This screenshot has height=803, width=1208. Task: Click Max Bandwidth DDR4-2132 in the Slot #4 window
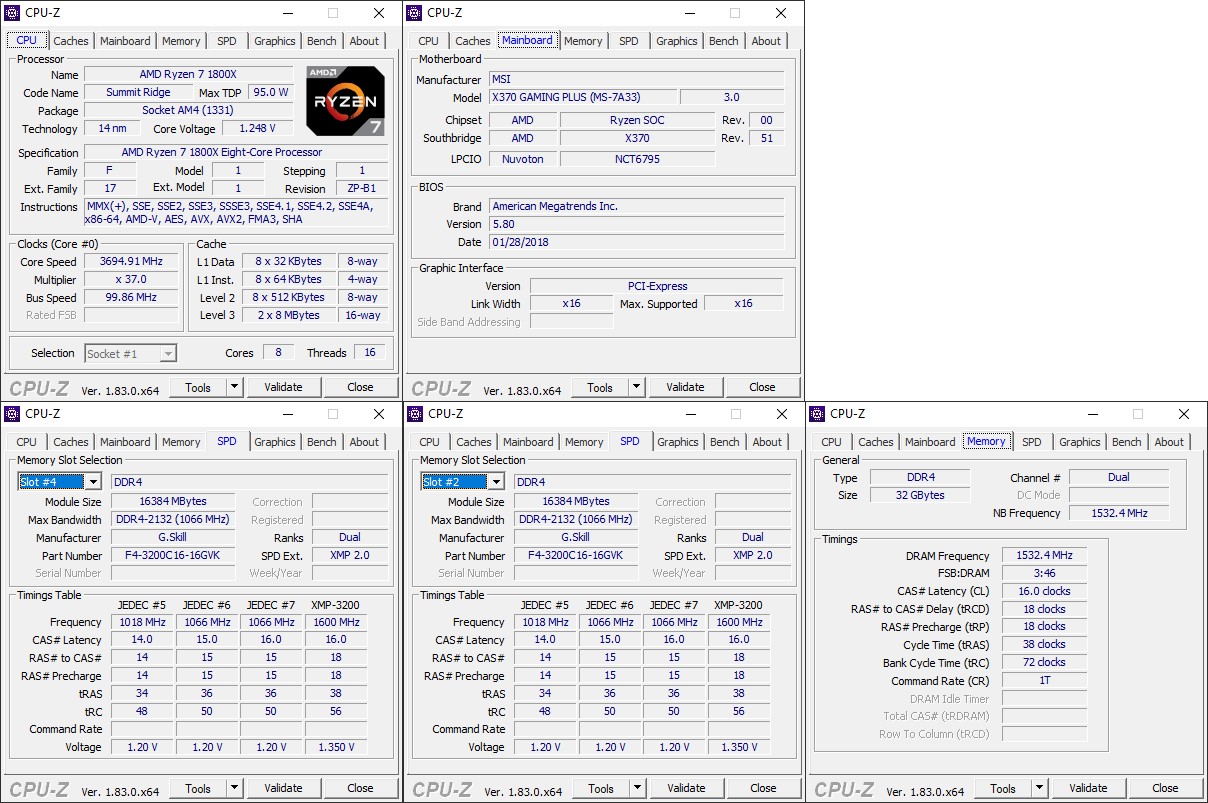(x=173, y=520)
